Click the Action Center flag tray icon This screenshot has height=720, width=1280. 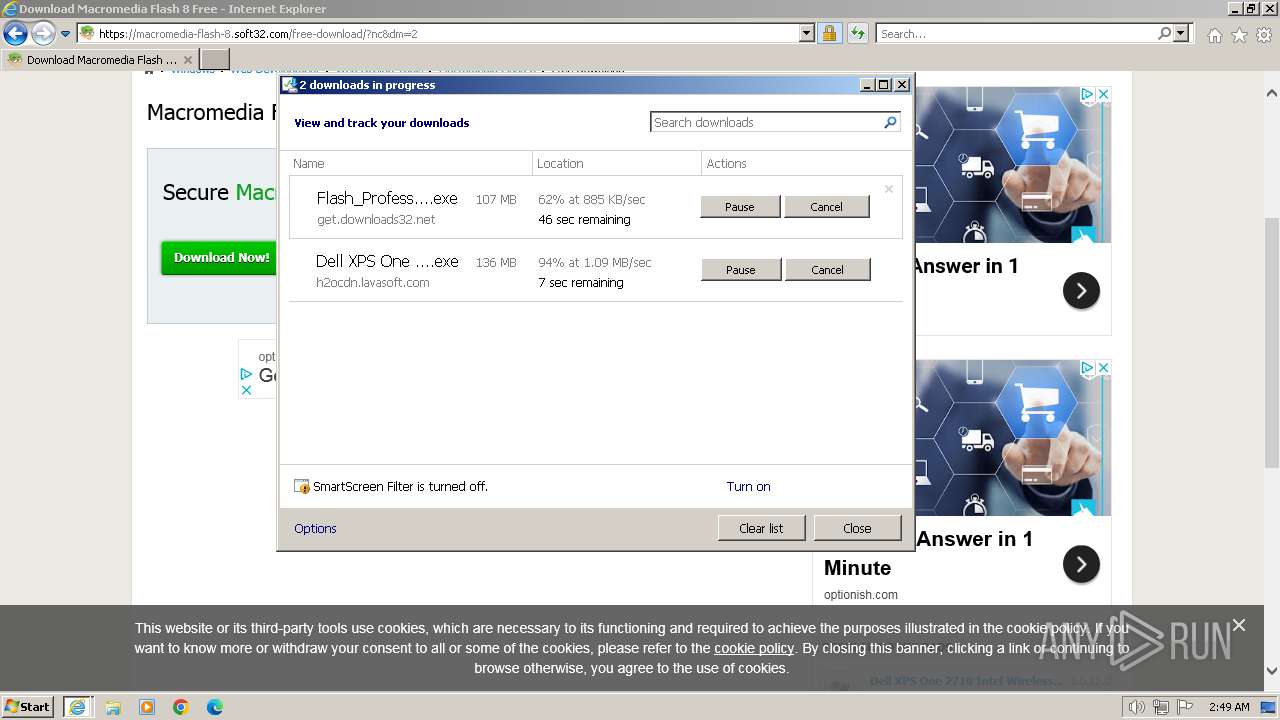point(1184,707)
